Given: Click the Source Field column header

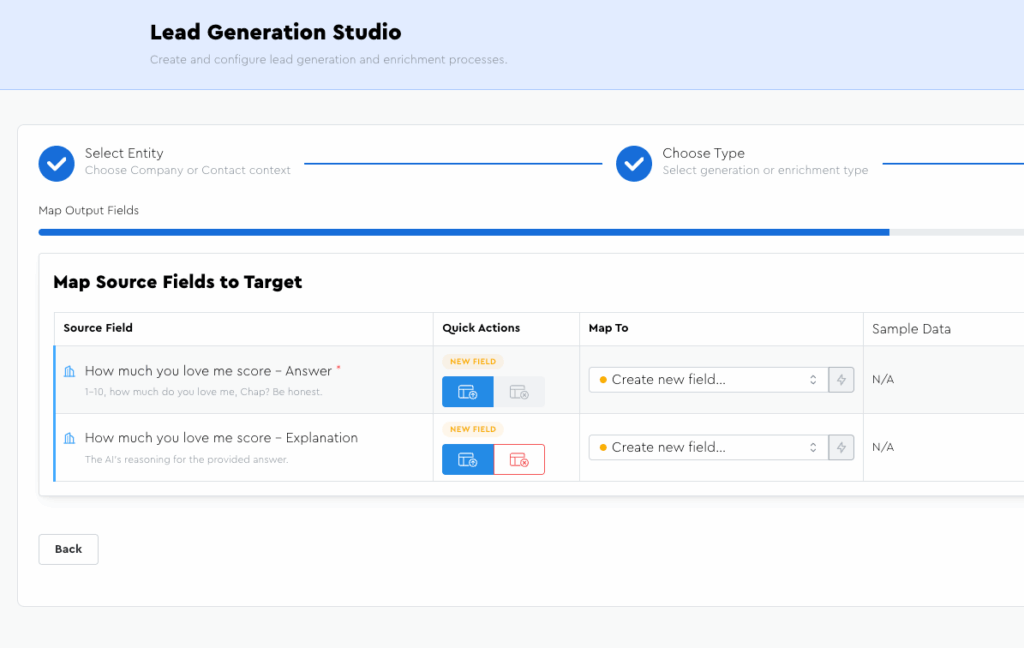Looking at the screenshot, I should pyautogui.click(x=98, y=328).
